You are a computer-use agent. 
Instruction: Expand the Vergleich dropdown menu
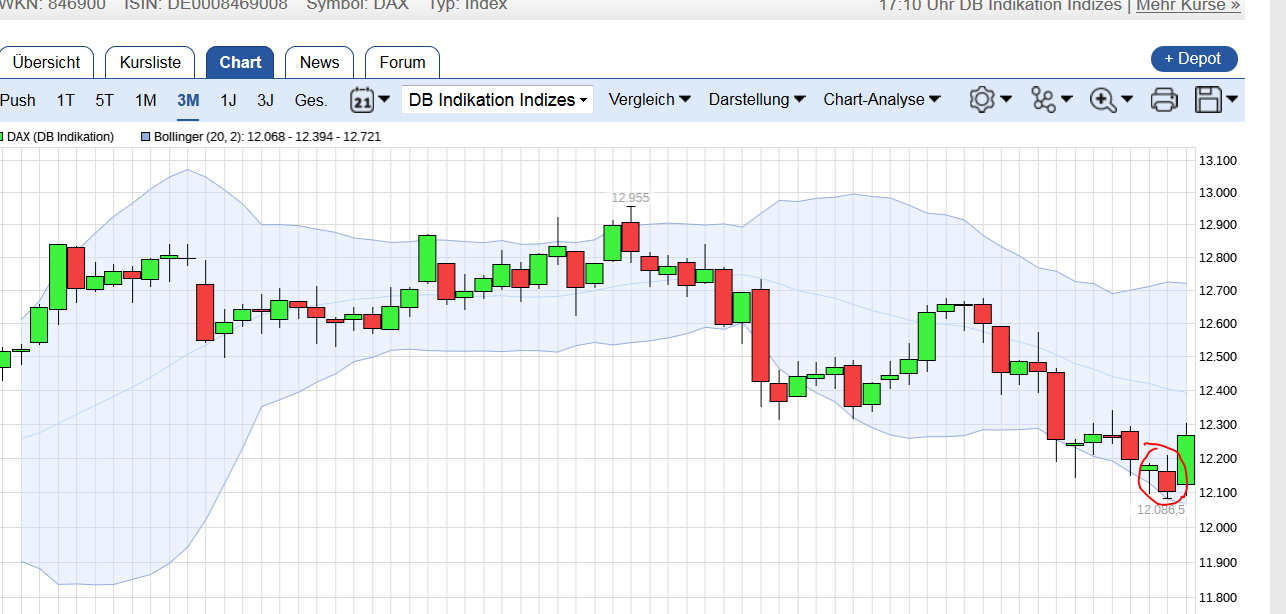point(650,100)
